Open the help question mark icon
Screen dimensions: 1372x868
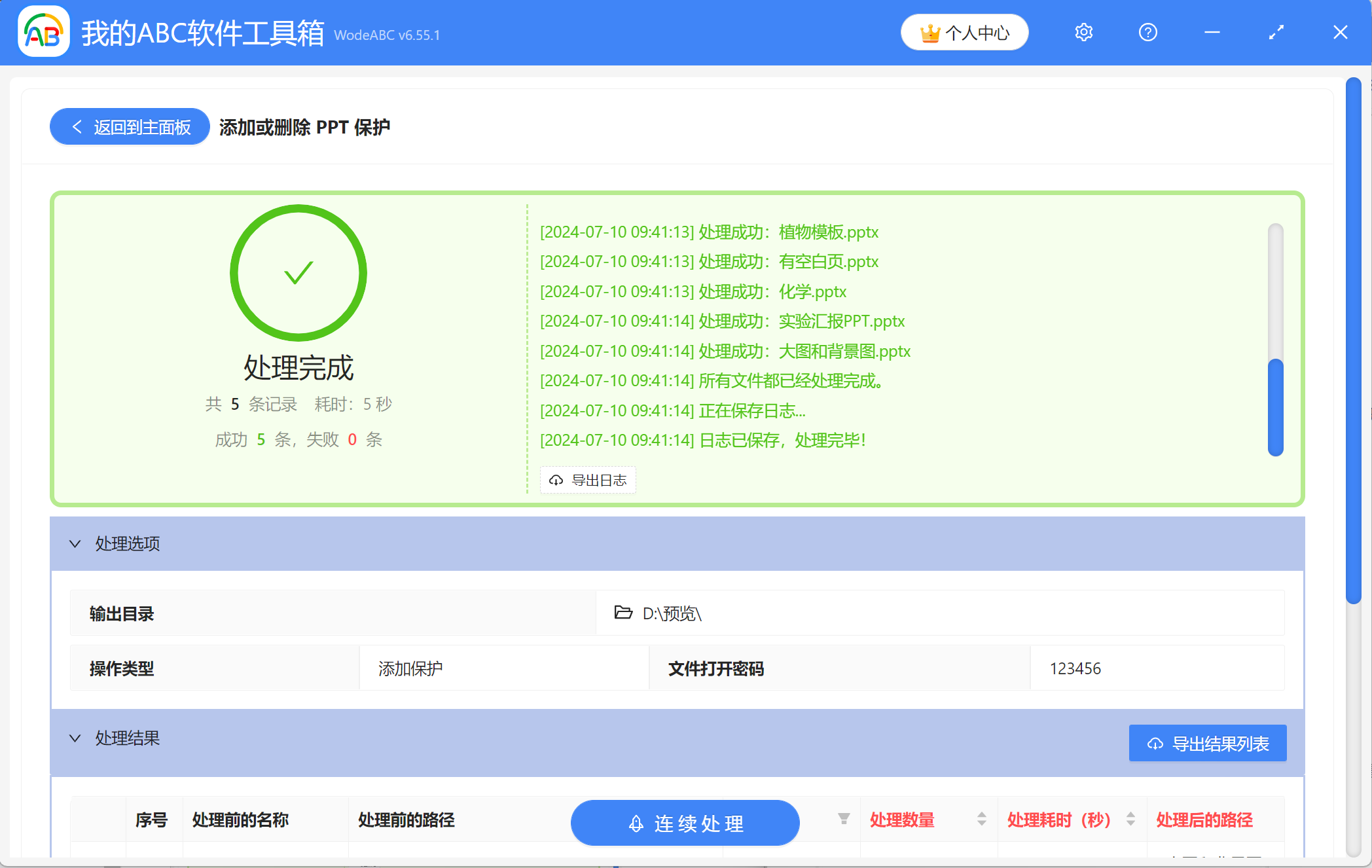[x=1147, y=31]
